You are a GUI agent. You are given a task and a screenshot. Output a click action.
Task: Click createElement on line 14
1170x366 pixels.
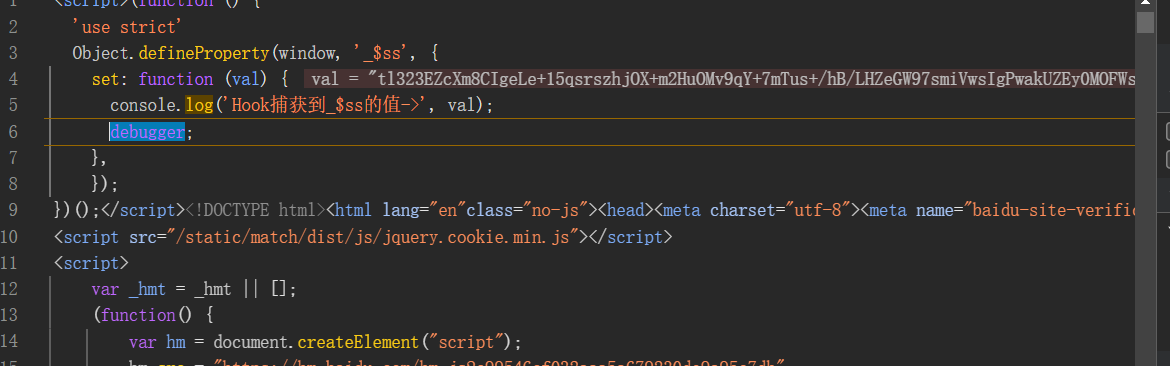point(359,342)
